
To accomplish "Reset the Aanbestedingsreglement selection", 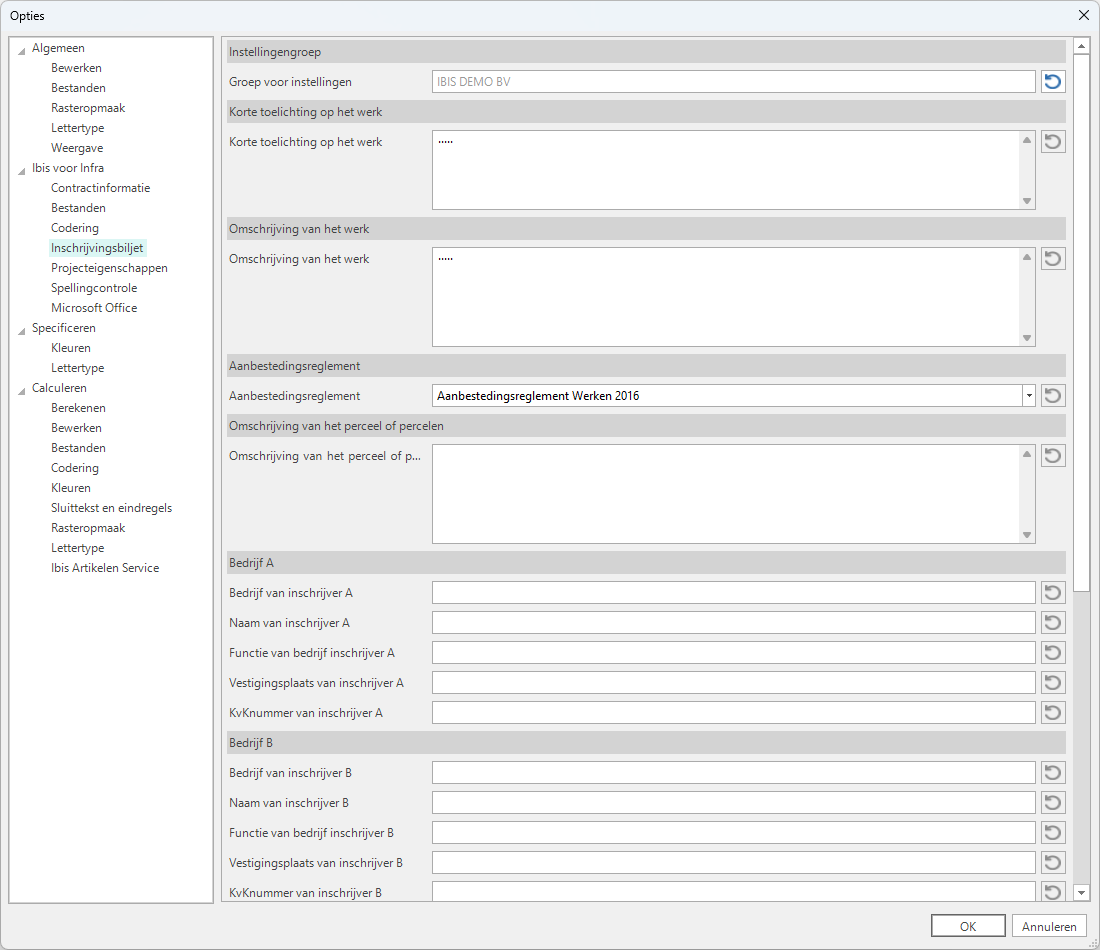I will pos(1052,396).
